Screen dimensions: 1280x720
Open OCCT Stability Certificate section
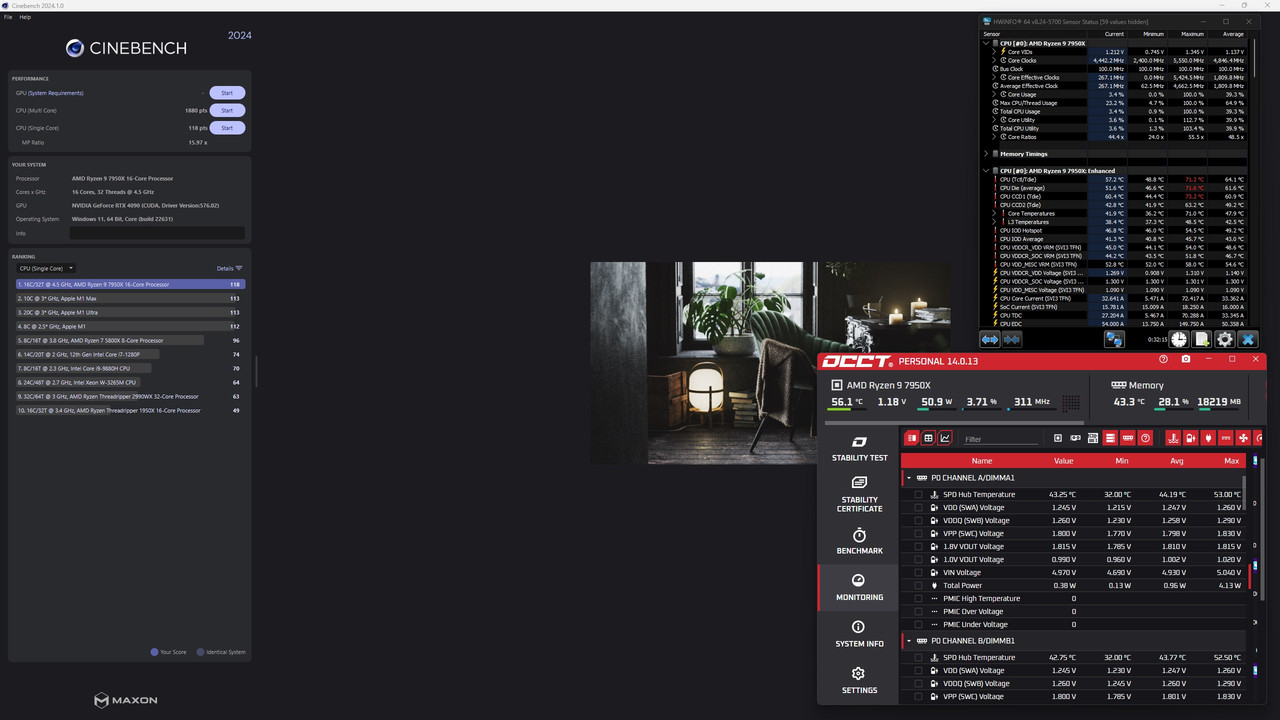tap(859, 495)
